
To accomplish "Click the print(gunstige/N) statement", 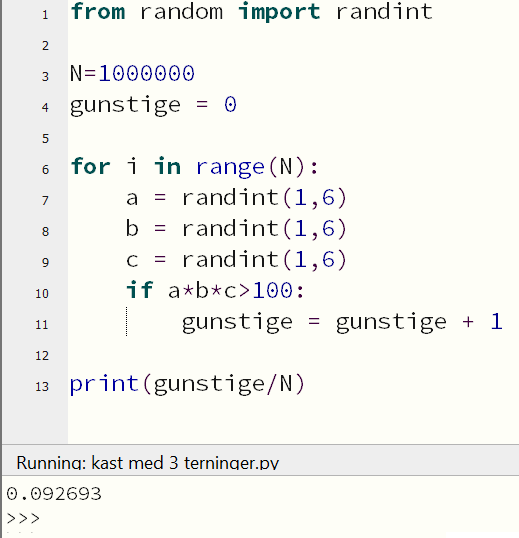I will pos(187,384).
